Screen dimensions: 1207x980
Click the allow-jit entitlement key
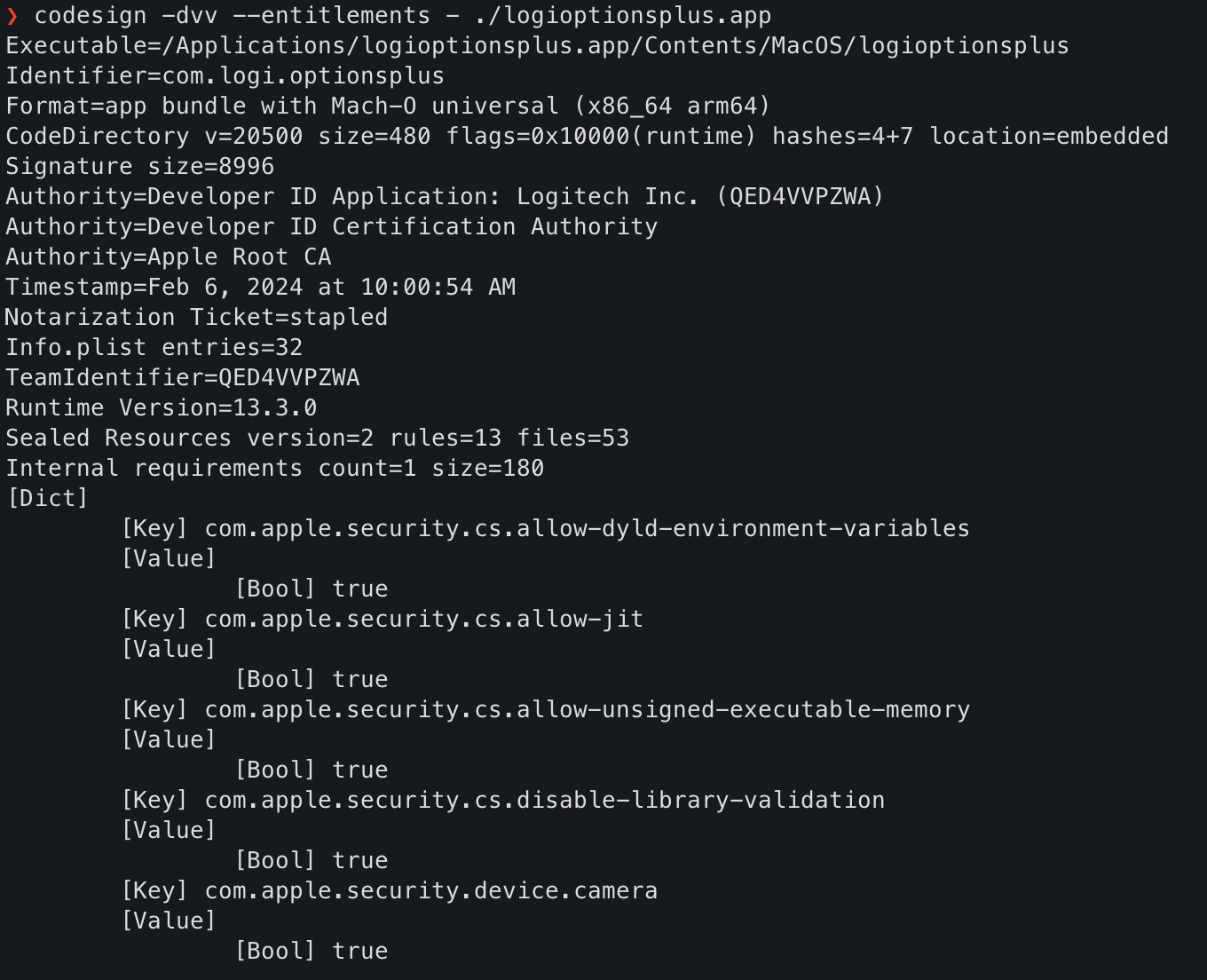[423, 620]
